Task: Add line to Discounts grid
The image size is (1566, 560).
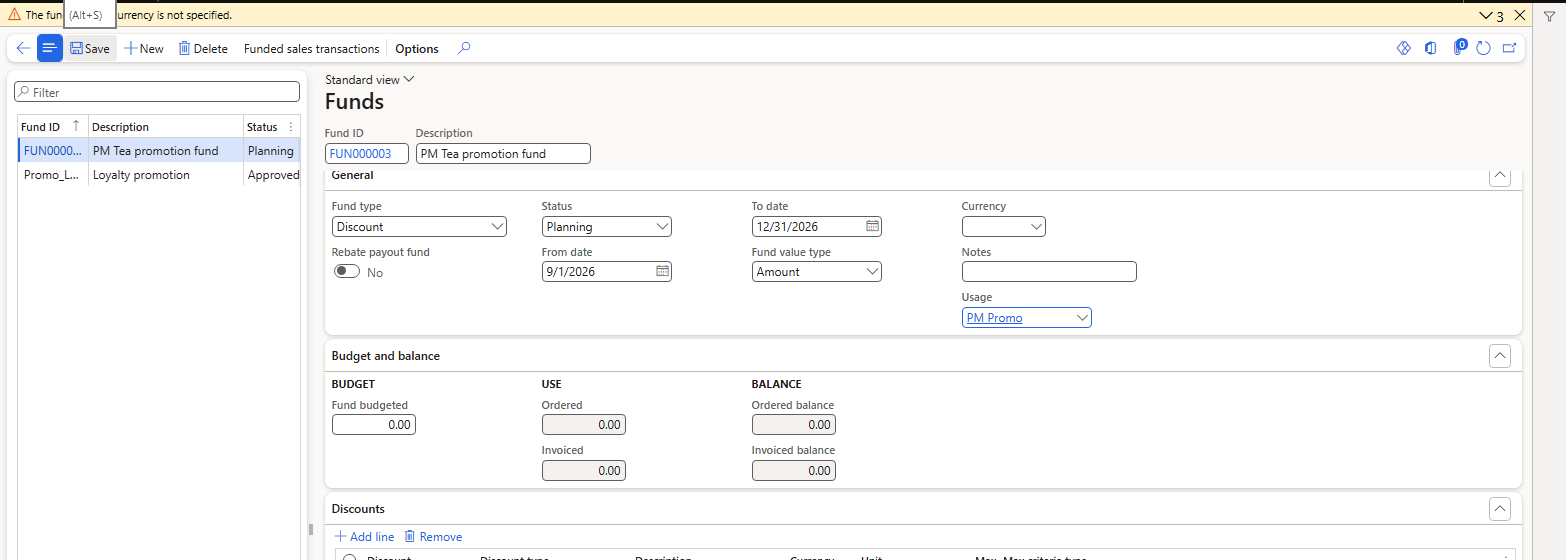Action: [364, 537]
